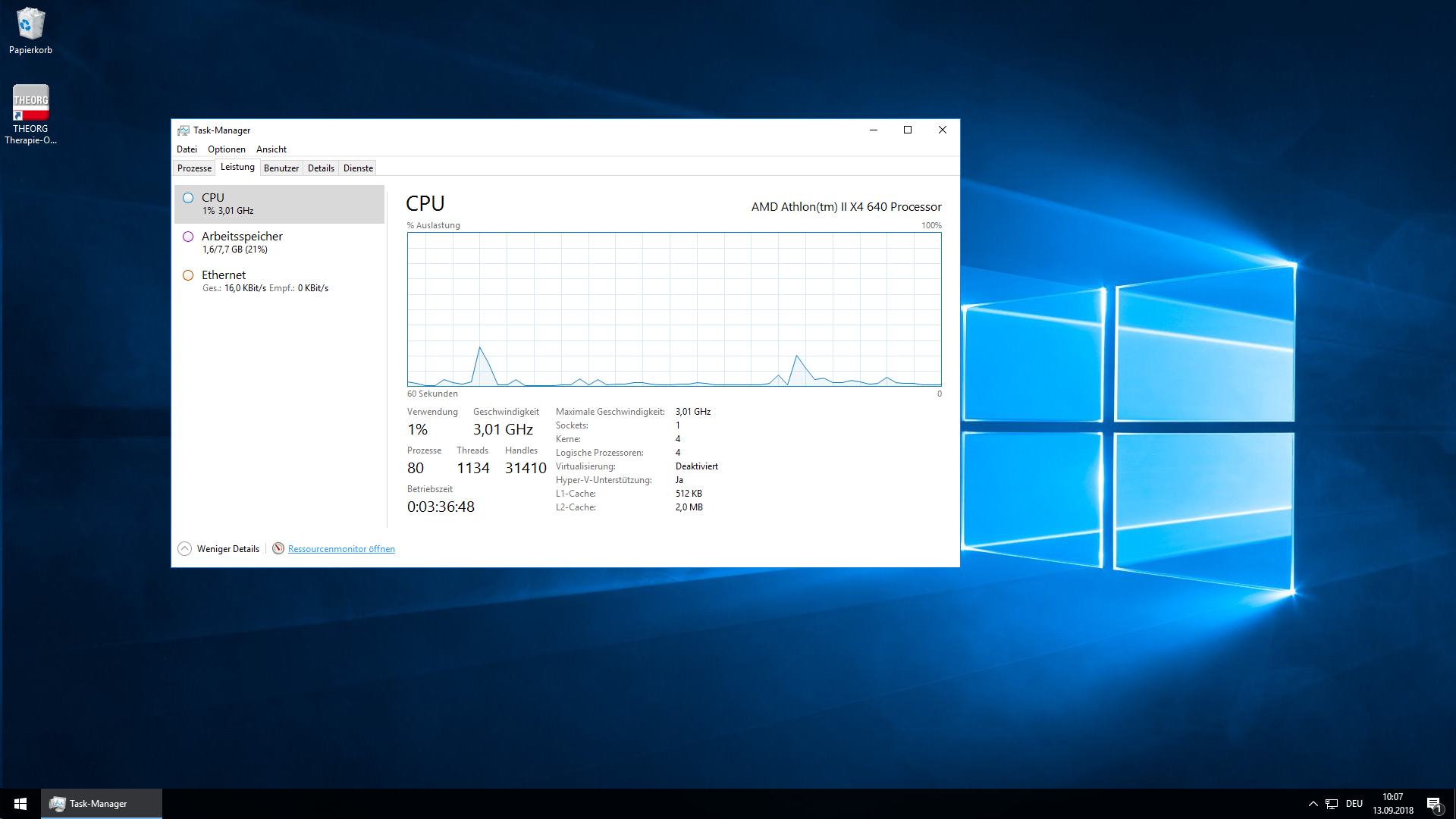Click the Hyper-V-Unterstützung value Ja
This screenshot has height=819, width=1456.
(679, 480)
